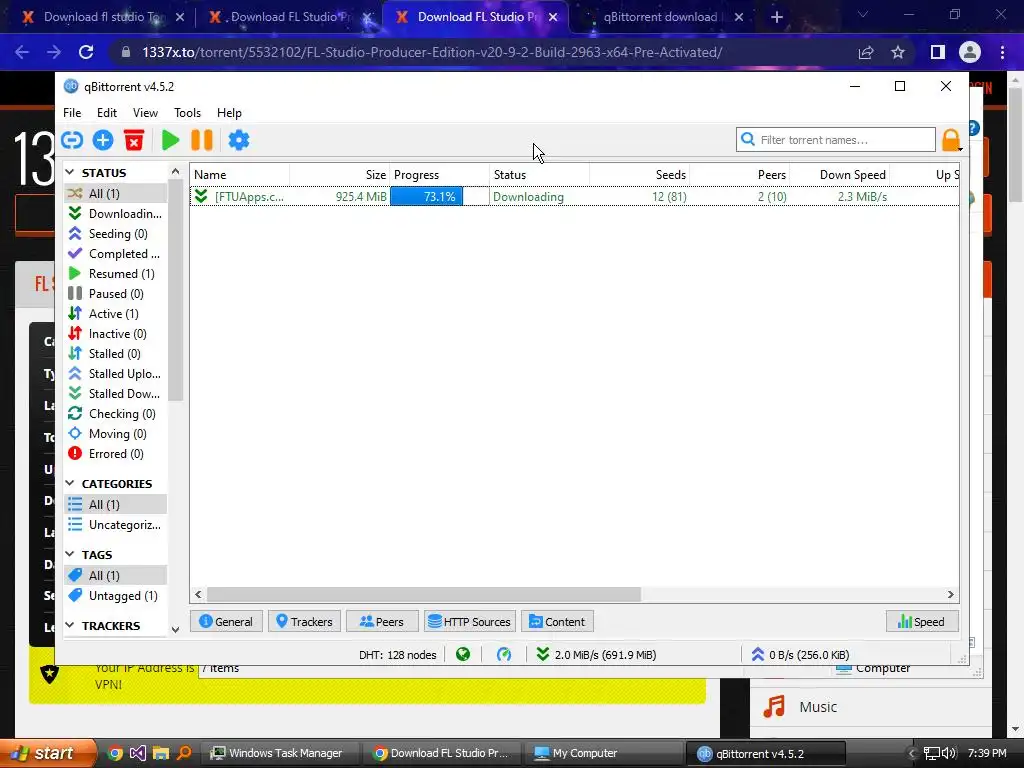The width and height of the screenshot is (1024, 768).
Task: Open the Edit menu
Action: pyautogui.click(x=106, y=112)
